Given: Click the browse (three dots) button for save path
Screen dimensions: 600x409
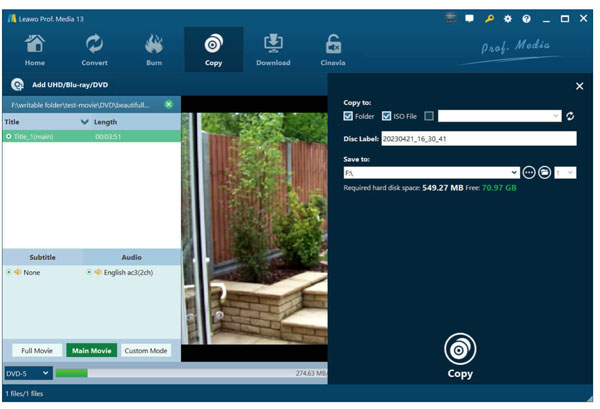Looking at the screenshot, I should click(529, 173).
